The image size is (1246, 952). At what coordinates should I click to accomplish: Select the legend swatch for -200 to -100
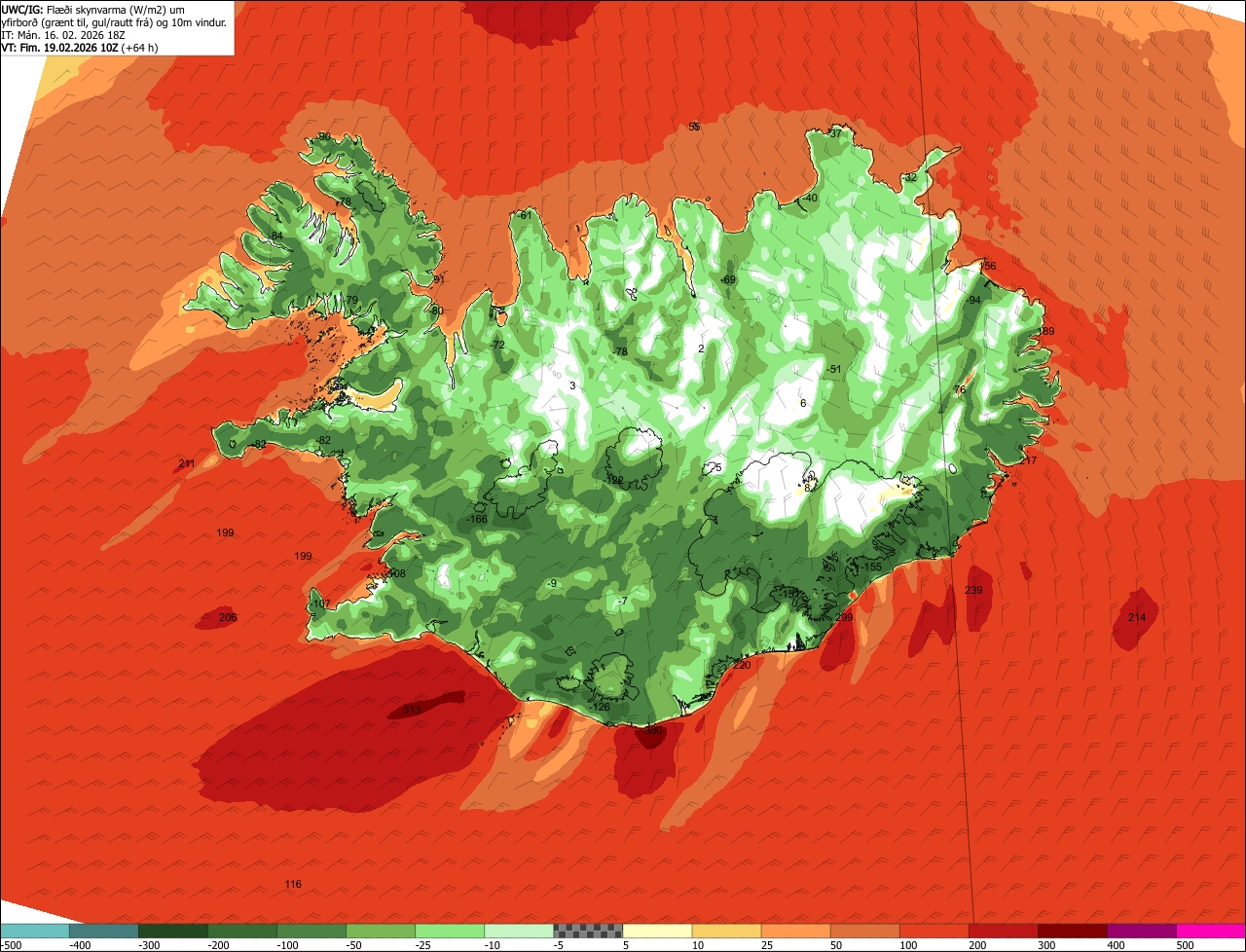coord(242,931)
